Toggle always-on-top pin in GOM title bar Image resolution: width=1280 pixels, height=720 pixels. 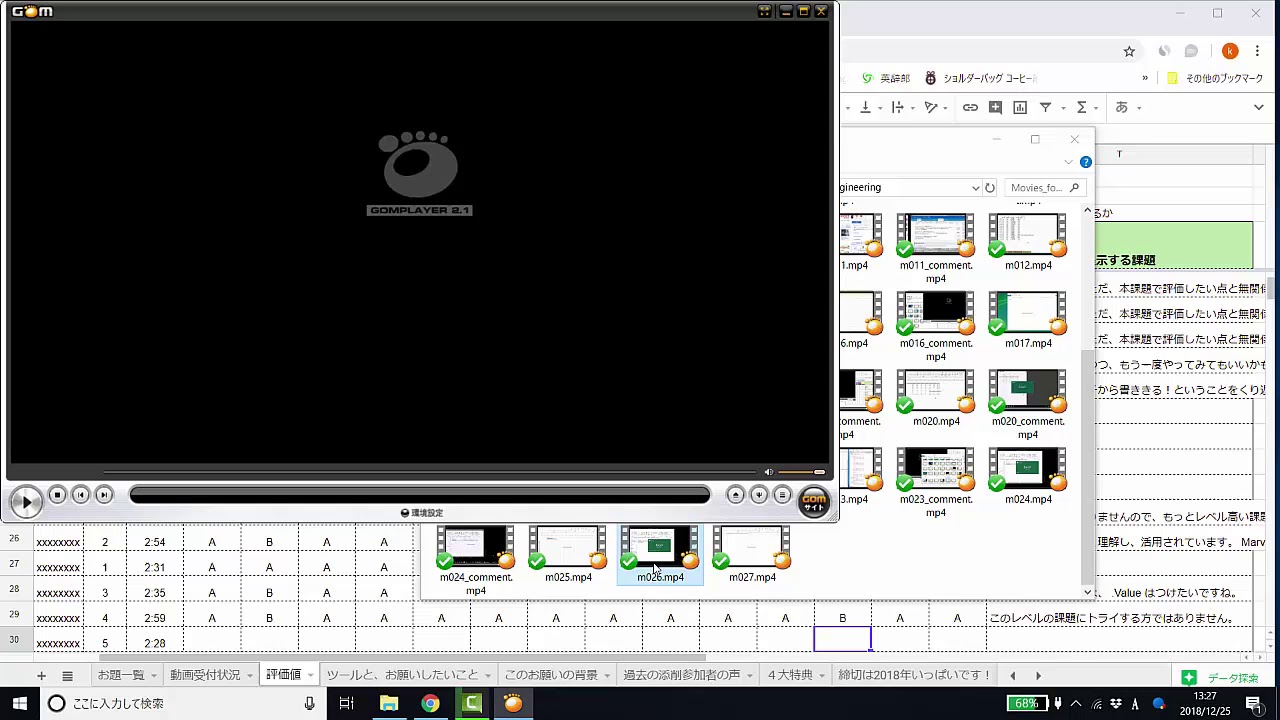[764, 11]
